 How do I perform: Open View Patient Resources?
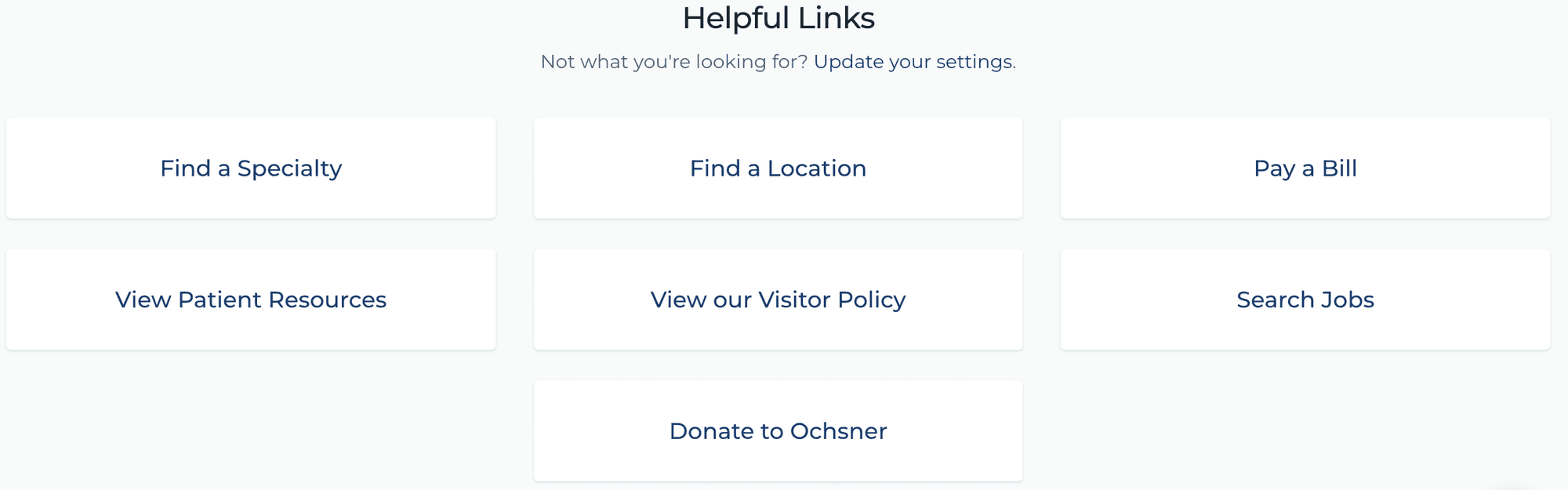pyautogui.click(x=251, y=299)
